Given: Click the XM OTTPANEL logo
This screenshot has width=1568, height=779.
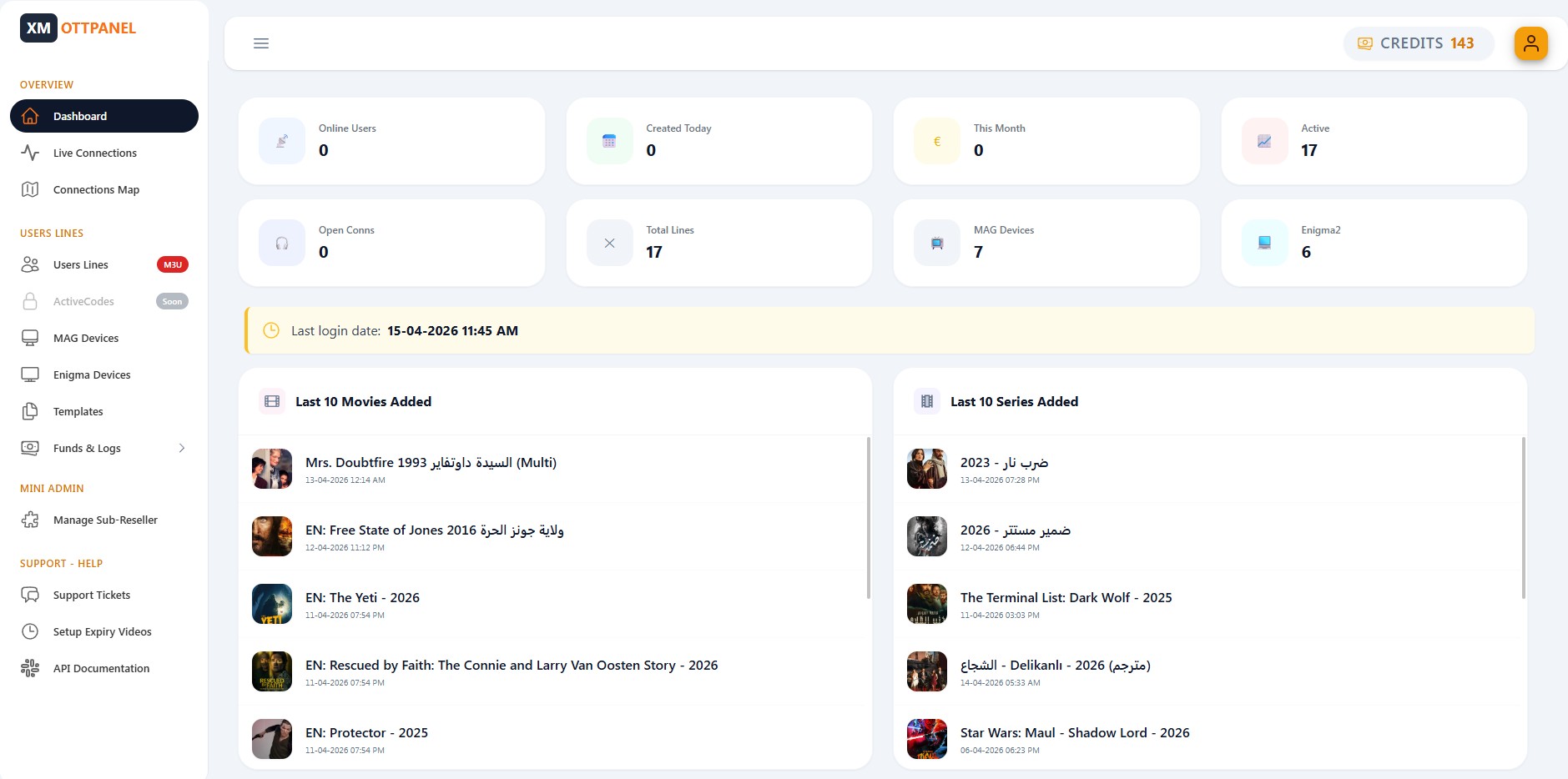Looking at the screenshot, I should click(78, 28).
